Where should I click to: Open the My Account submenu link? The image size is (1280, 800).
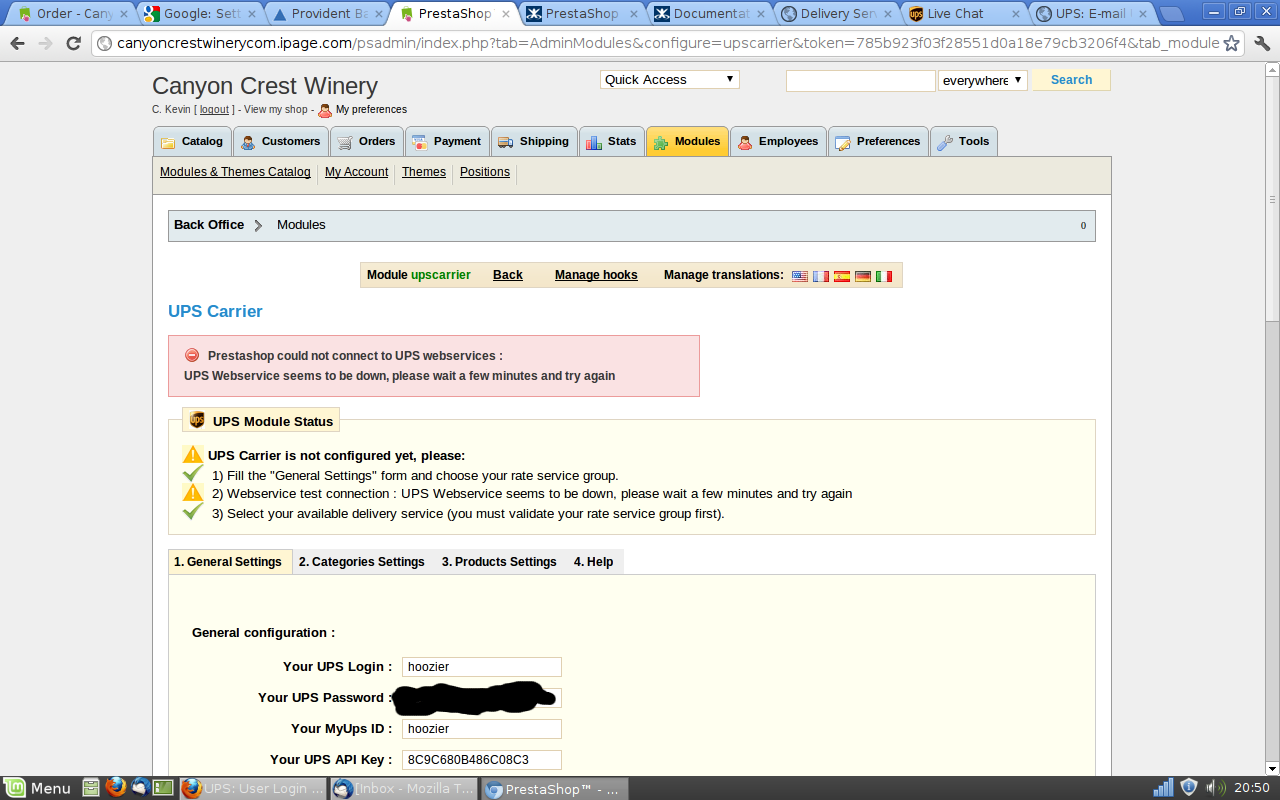click(x=356, y=172)
